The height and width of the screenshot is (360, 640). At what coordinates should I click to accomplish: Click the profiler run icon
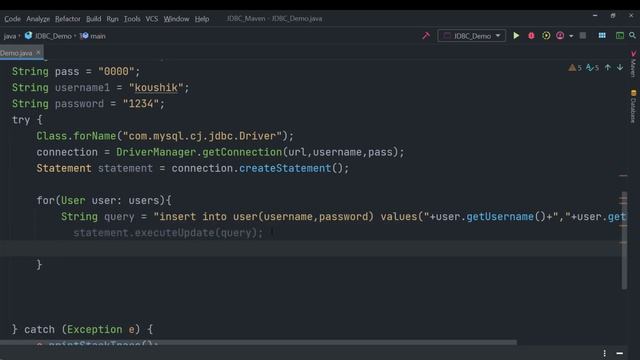[560, 36]
